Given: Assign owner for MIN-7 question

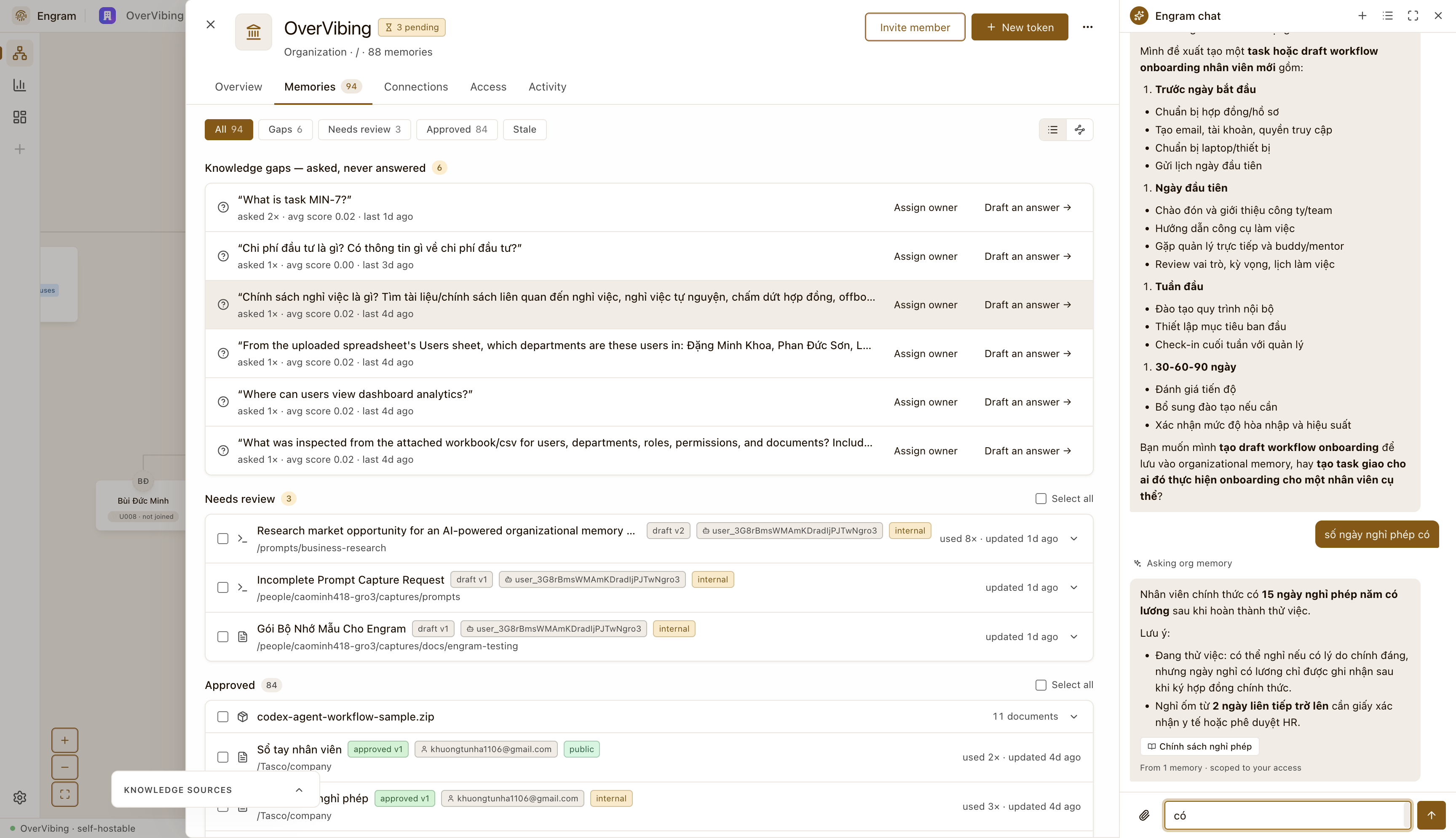Looking at the screenshot, I should tap(925, 208).
